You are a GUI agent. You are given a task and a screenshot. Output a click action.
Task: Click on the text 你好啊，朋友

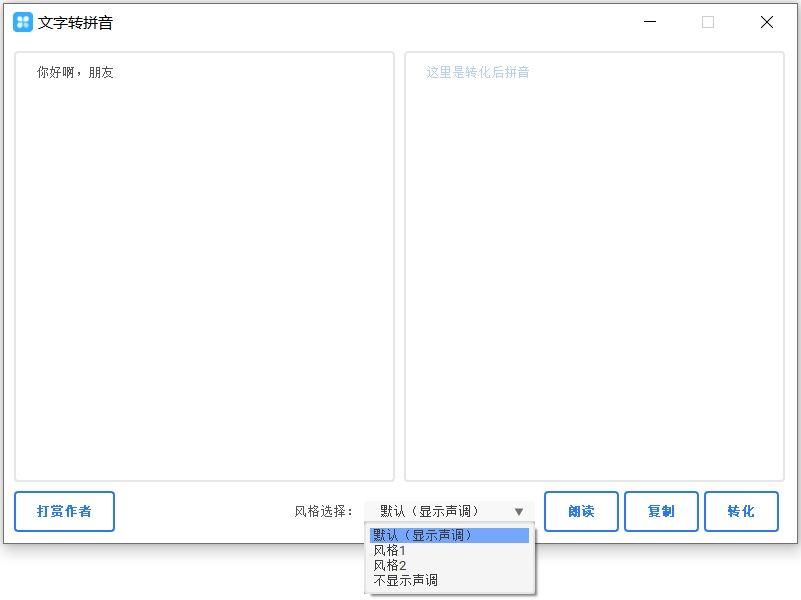pyautogui.click(x=75, y=72)
